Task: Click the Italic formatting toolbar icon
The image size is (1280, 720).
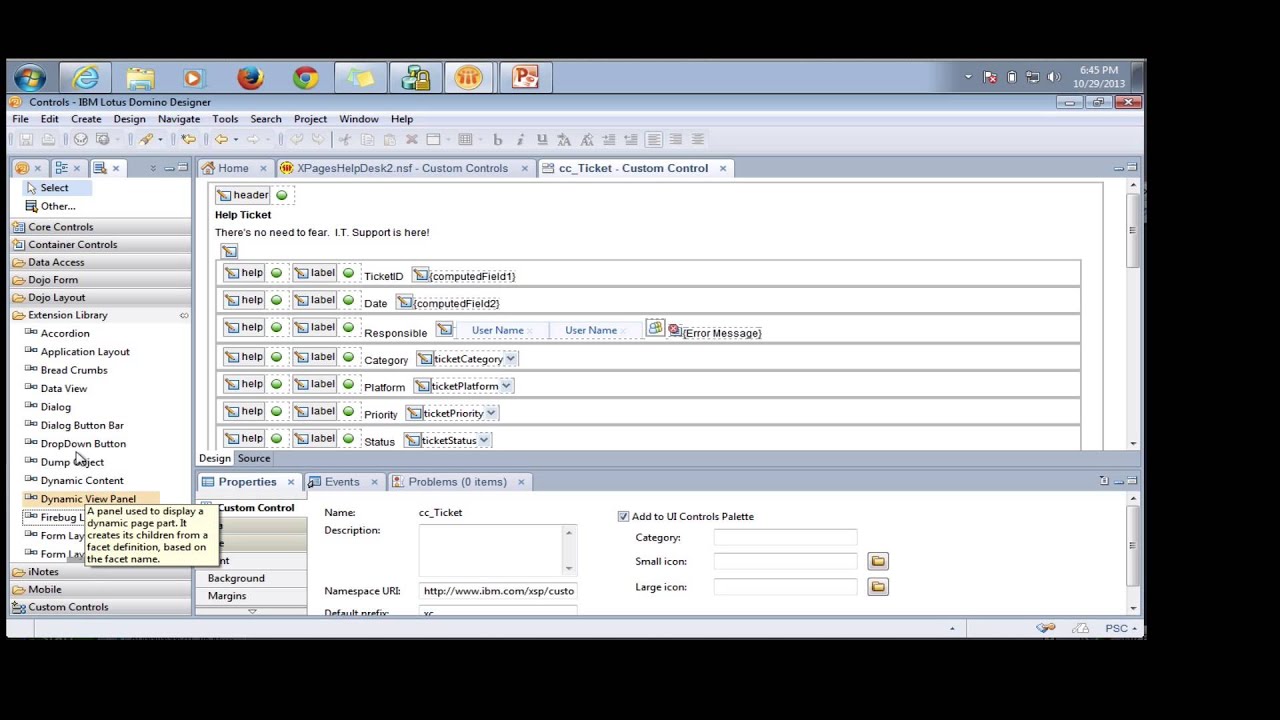Action: [520, 140]
